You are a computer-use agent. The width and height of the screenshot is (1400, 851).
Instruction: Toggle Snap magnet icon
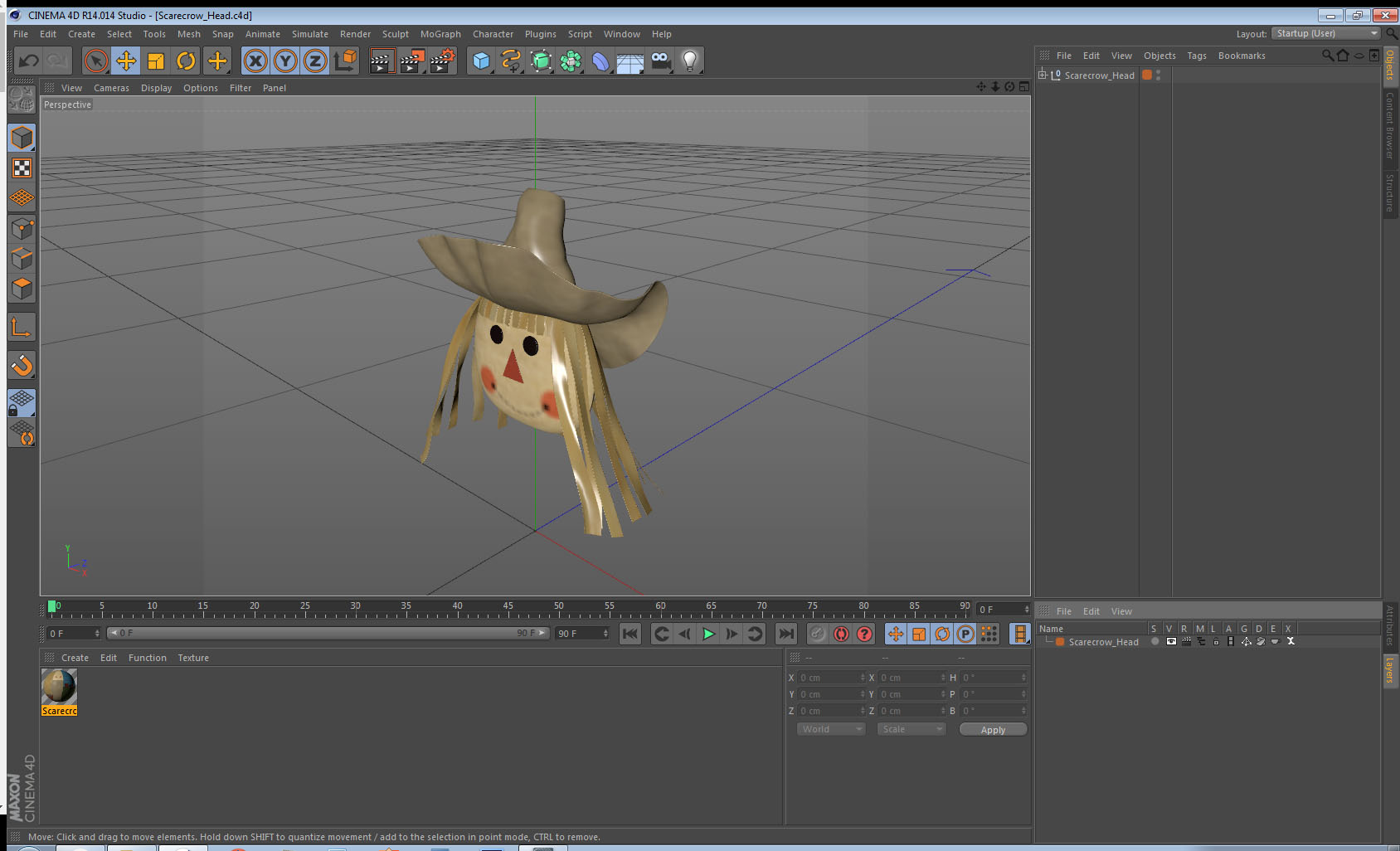click(22, 365)
